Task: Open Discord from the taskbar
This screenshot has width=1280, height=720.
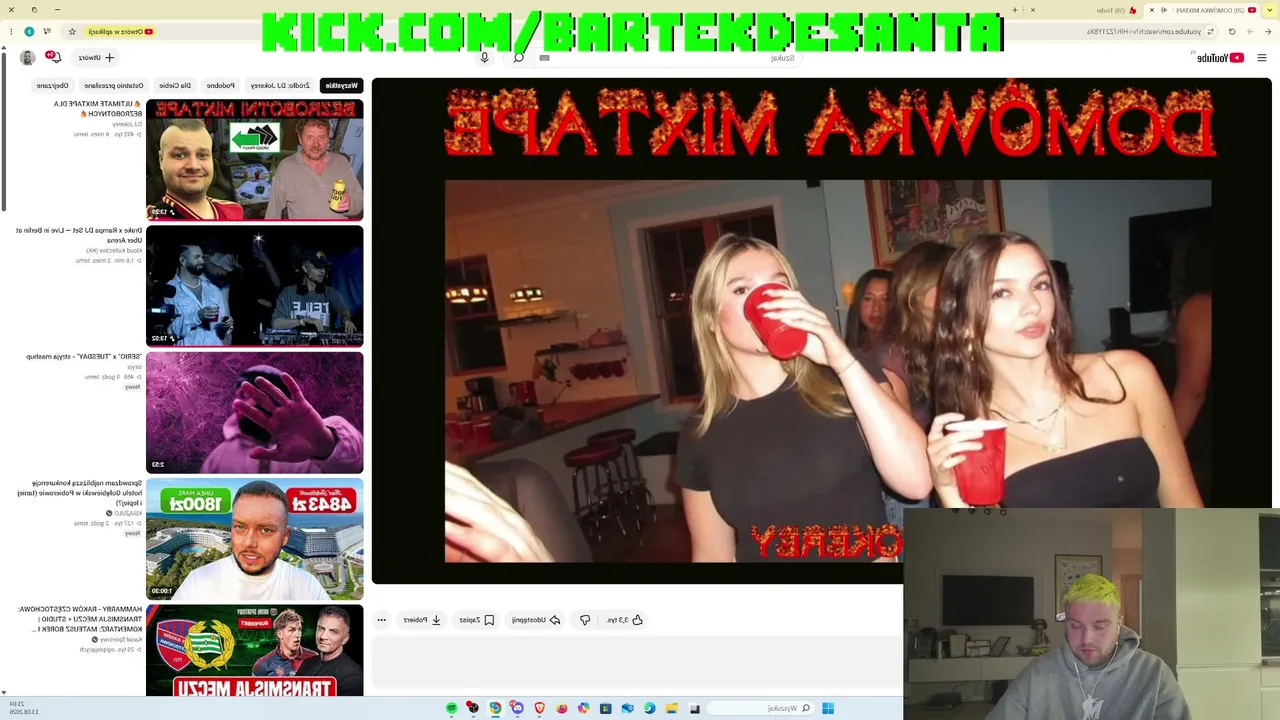Action: click(517, 709)
